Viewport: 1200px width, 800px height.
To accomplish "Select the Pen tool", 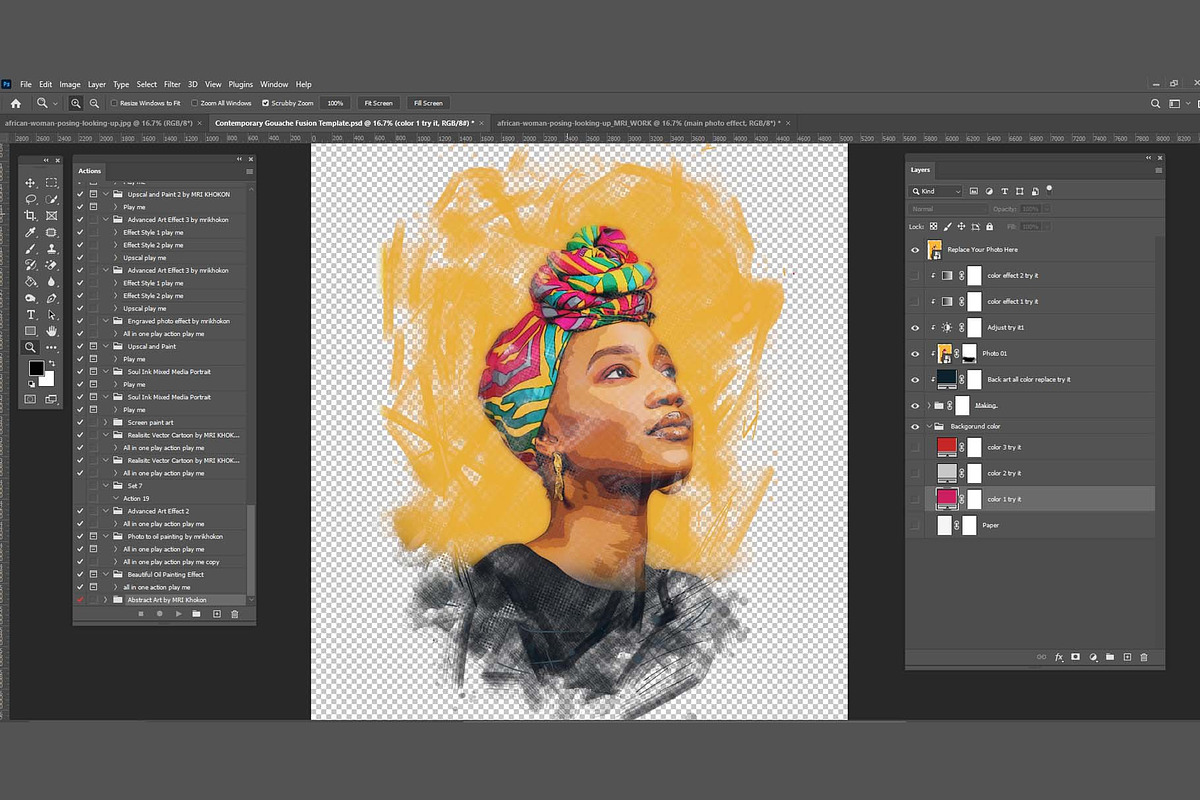I will coord(51,298).
